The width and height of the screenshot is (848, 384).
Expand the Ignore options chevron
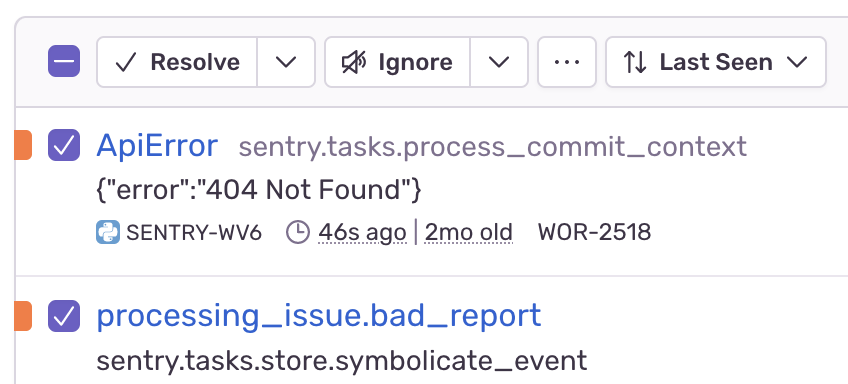tap(499, 62)
